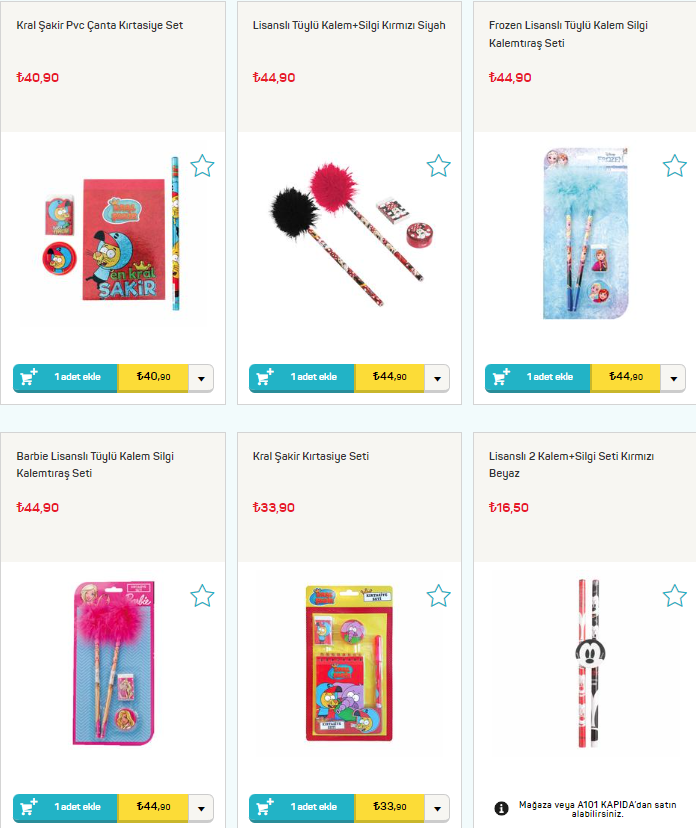
Task: Favorite the Kral Şakir Pvc Çanta set star
Action: (x=202, y=166)
